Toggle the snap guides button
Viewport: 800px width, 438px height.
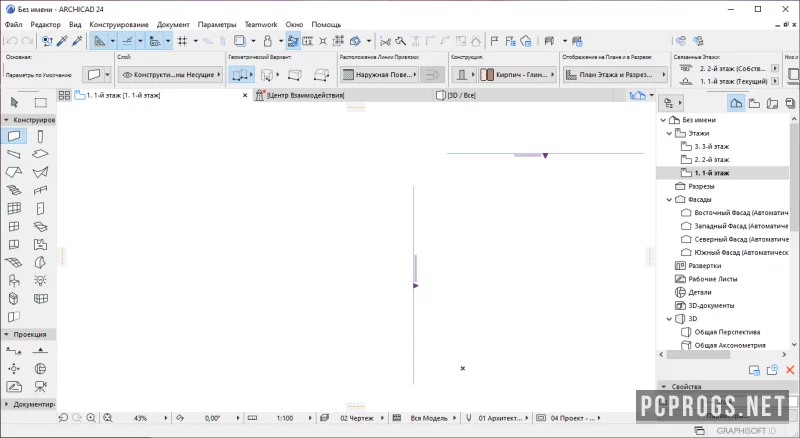pyautogui.click(x=128, y=41)
